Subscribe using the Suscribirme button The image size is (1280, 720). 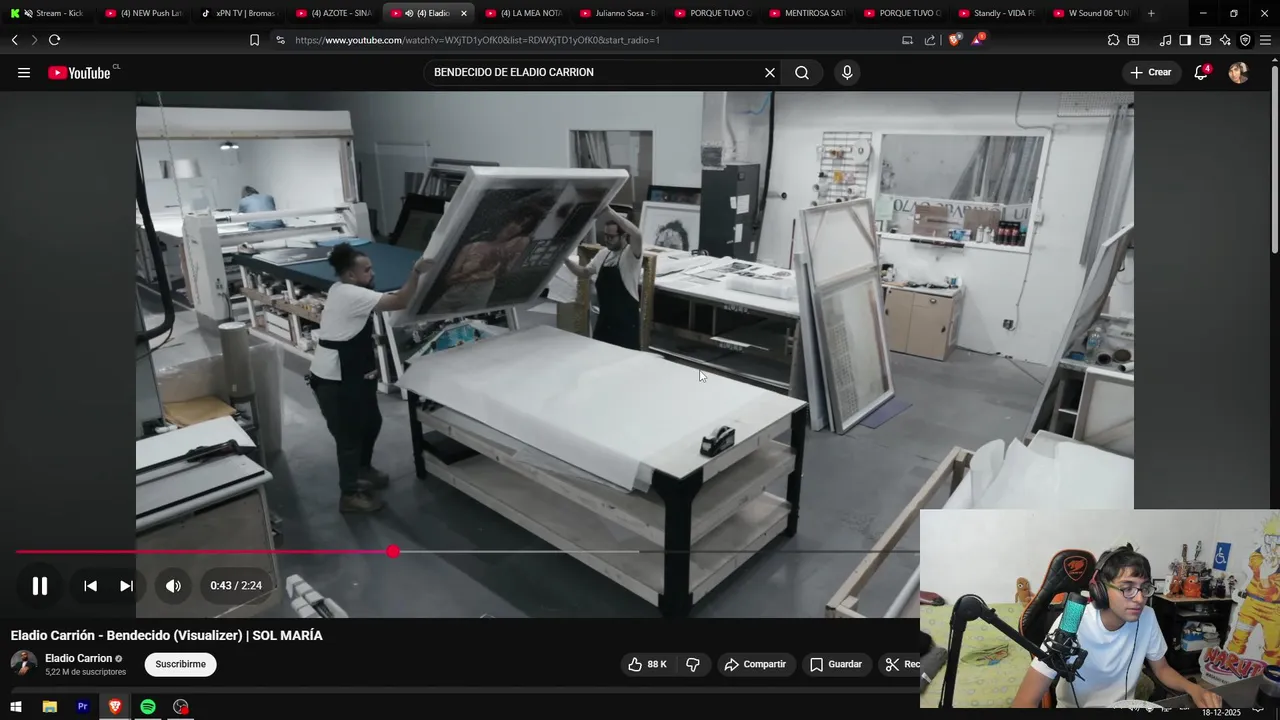tap(180, 664)
